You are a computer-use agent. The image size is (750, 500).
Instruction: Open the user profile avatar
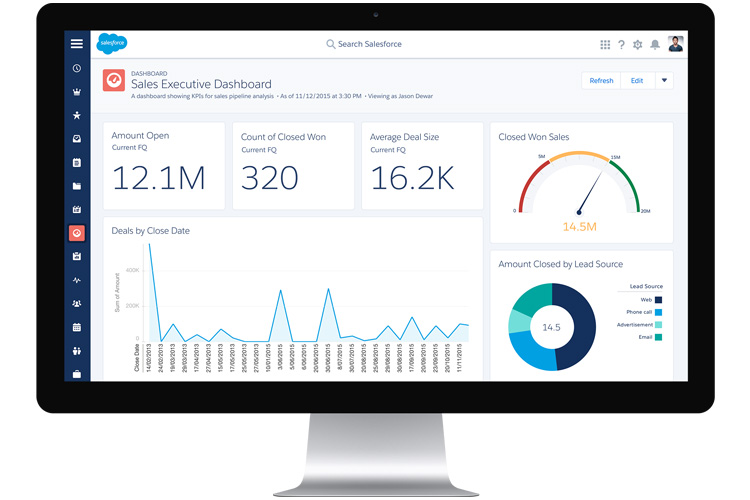coord(675,44)
